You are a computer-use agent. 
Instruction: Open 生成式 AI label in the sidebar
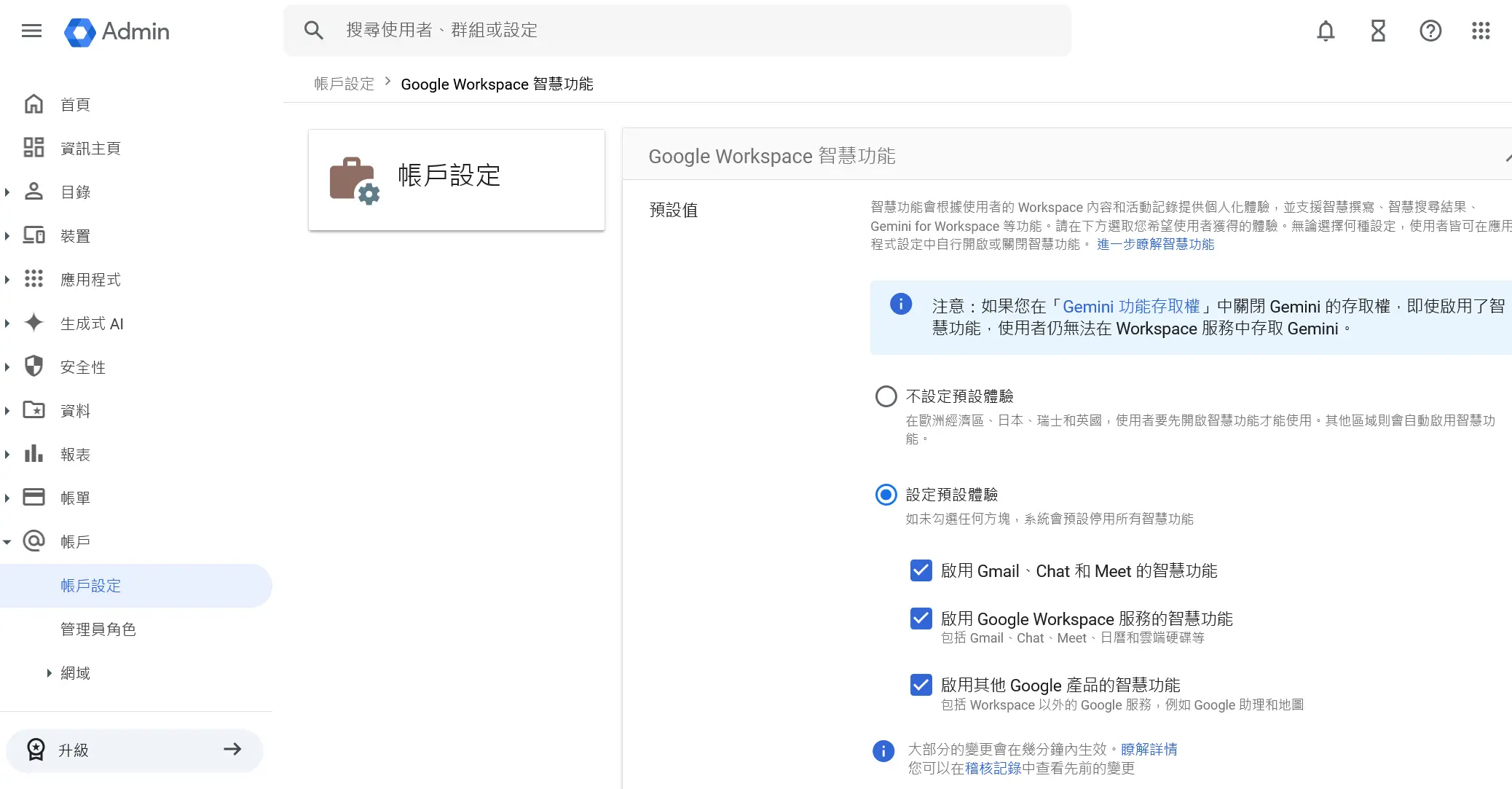[x=92, y=323]
